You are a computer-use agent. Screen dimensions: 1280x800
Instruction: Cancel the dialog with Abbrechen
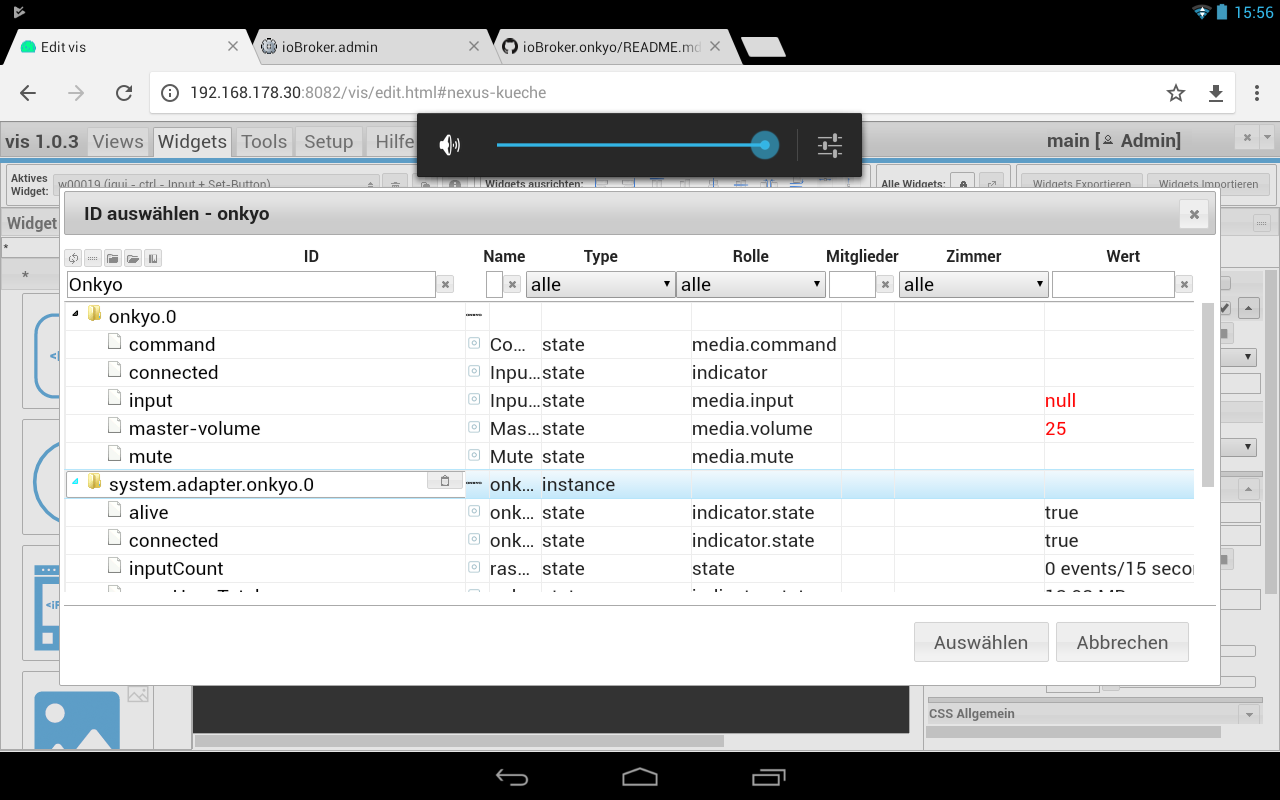click(1122, 642)
